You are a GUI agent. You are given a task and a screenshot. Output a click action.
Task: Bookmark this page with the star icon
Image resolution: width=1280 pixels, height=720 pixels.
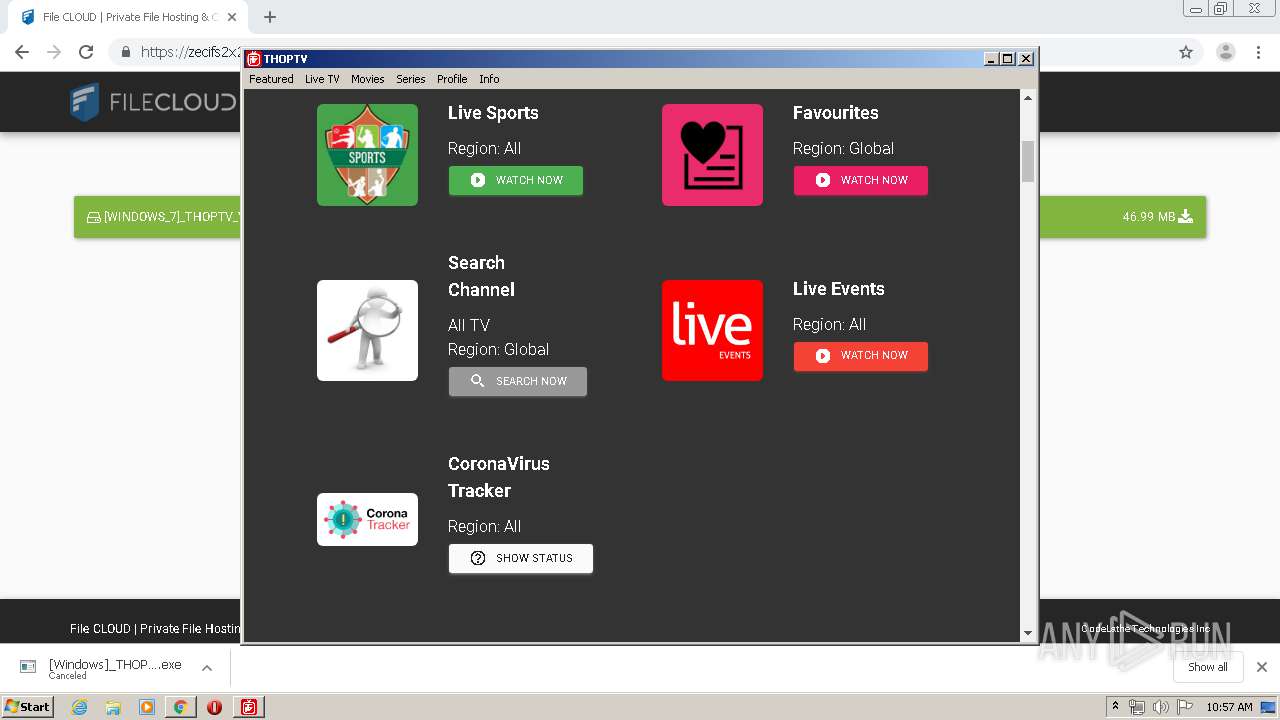tap(1186, 52)
